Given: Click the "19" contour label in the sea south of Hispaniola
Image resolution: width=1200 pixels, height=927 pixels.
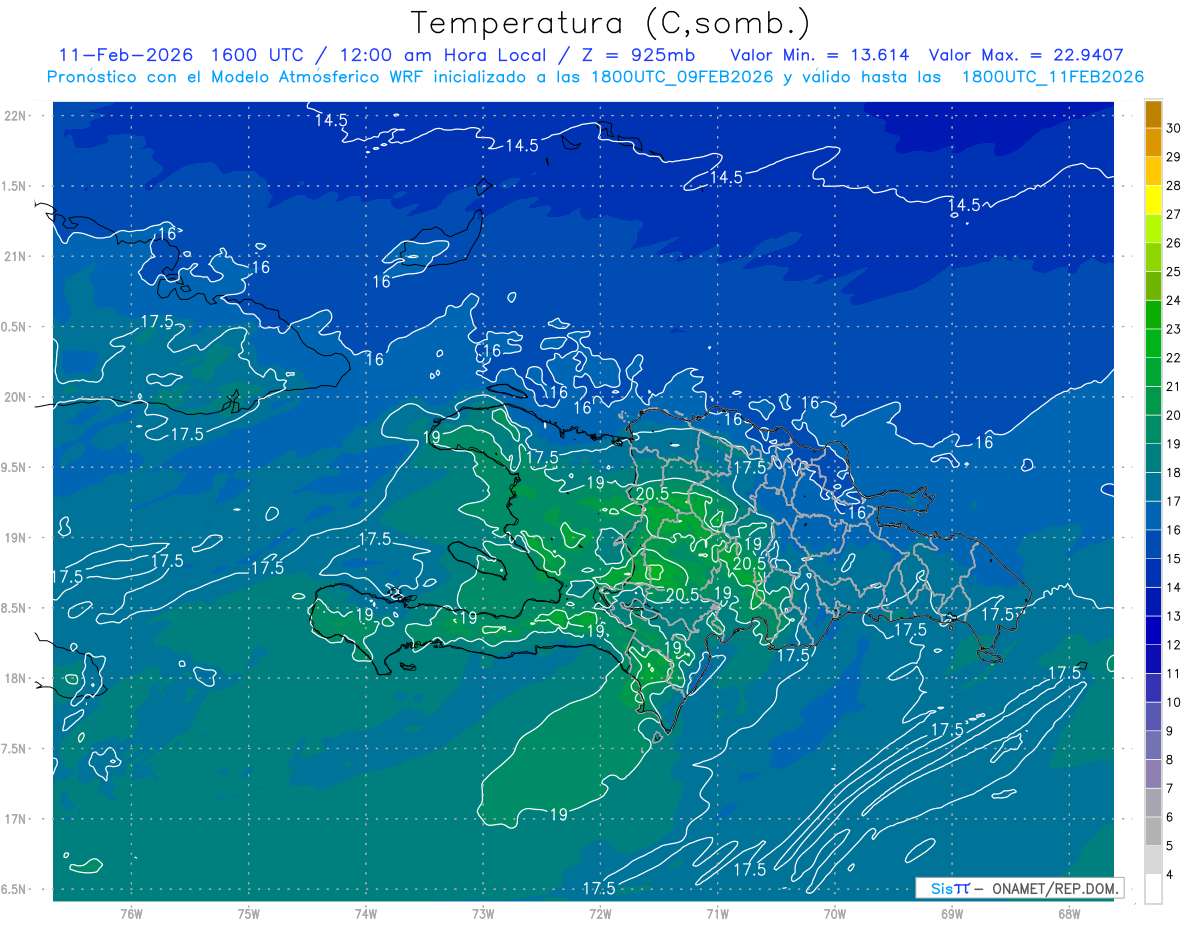Looking at the screenshot, I should point(559,815).
